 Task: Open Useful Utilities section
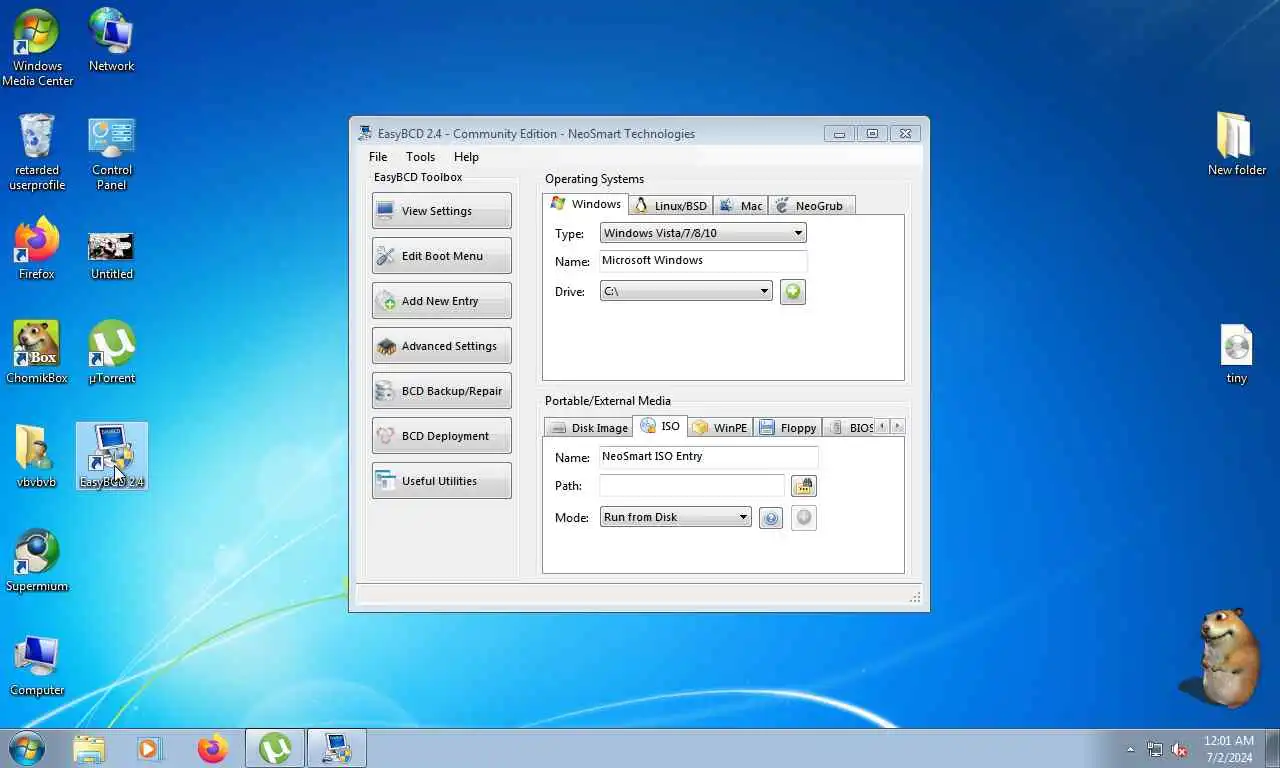coord(441,481)
